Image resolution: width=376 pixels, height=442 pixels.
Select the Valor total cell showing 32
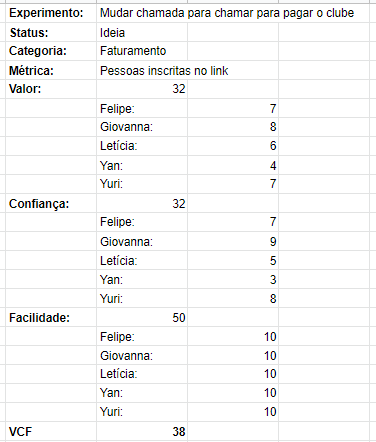tap(142, 89)
